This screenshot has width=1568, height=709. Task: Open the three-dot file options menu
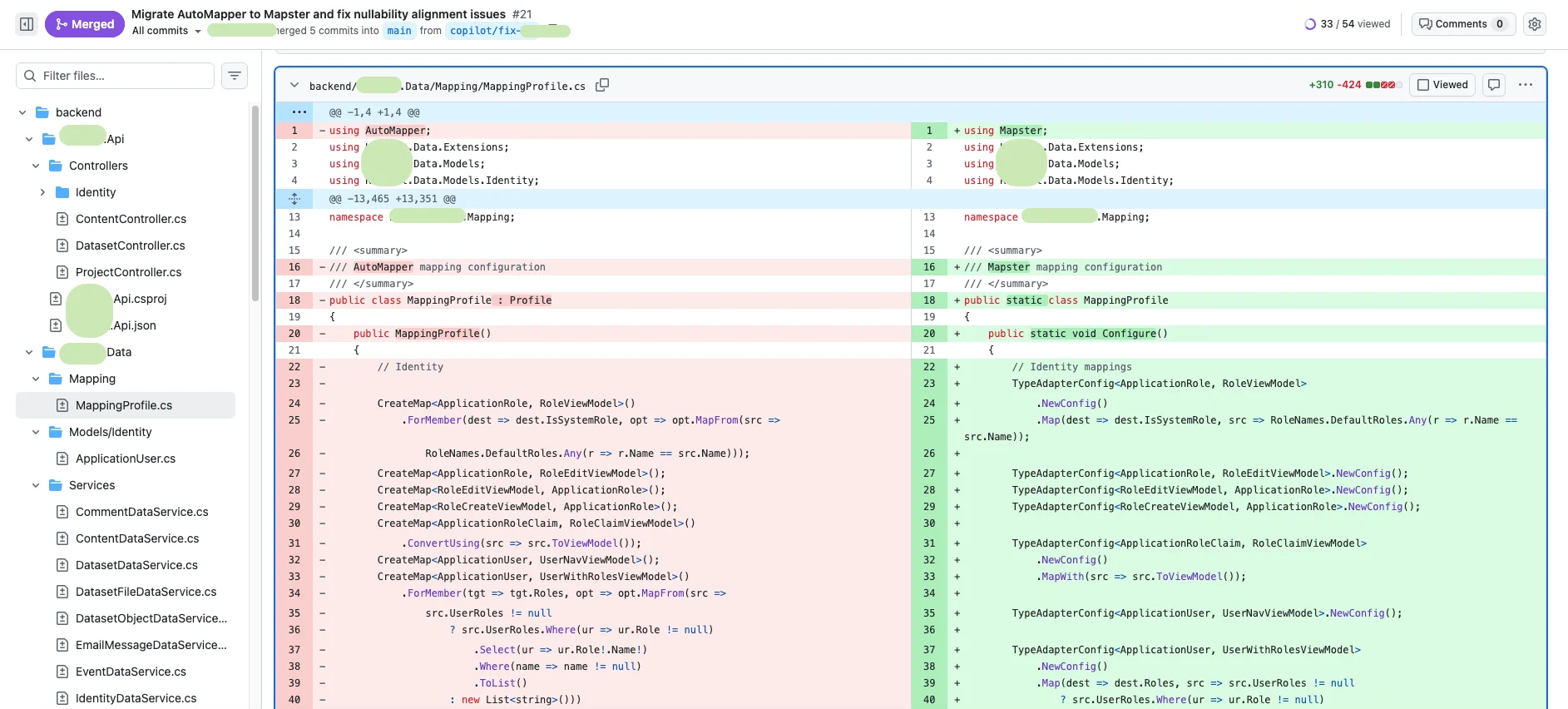[1525, 85]
